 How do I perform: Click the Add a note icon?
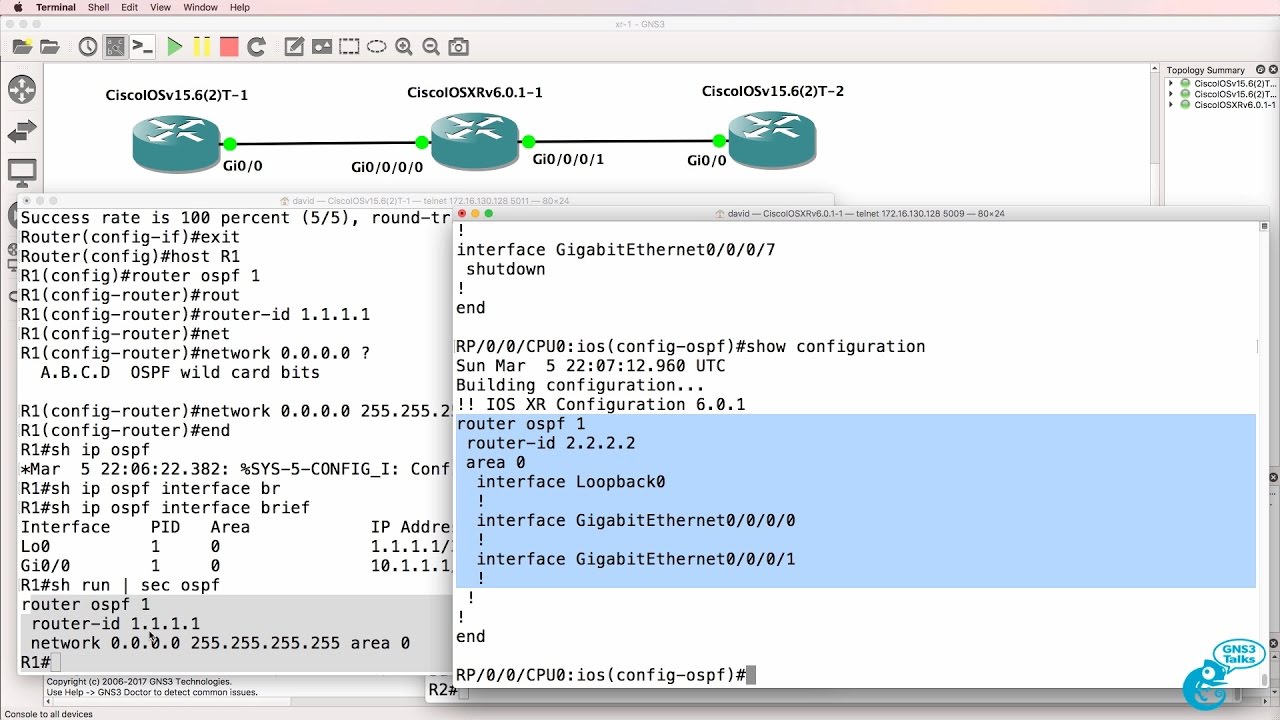coord(294,46)
